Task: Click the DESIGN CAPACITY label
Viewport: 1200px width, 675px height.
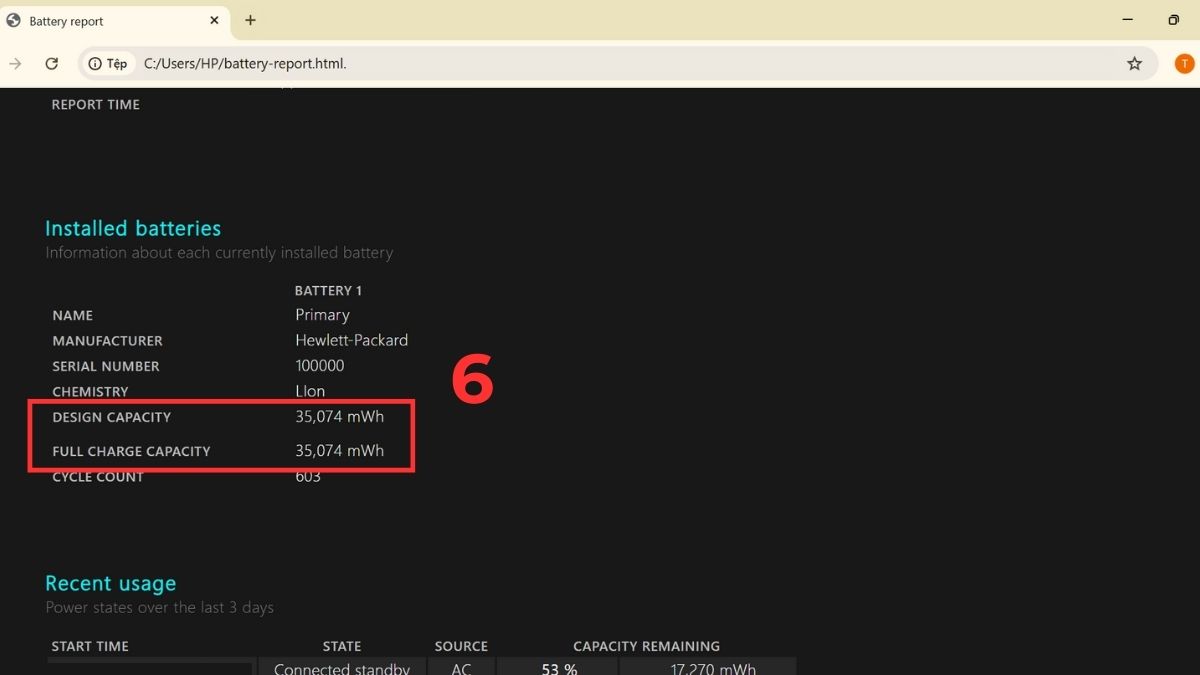Action: pos(112,417)
